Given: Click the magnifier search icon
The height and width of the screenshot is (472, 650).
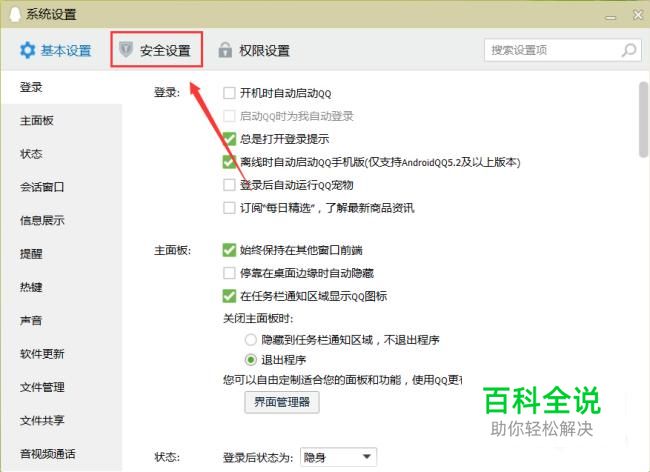Looking at the screenshot, I should (629, 50).
